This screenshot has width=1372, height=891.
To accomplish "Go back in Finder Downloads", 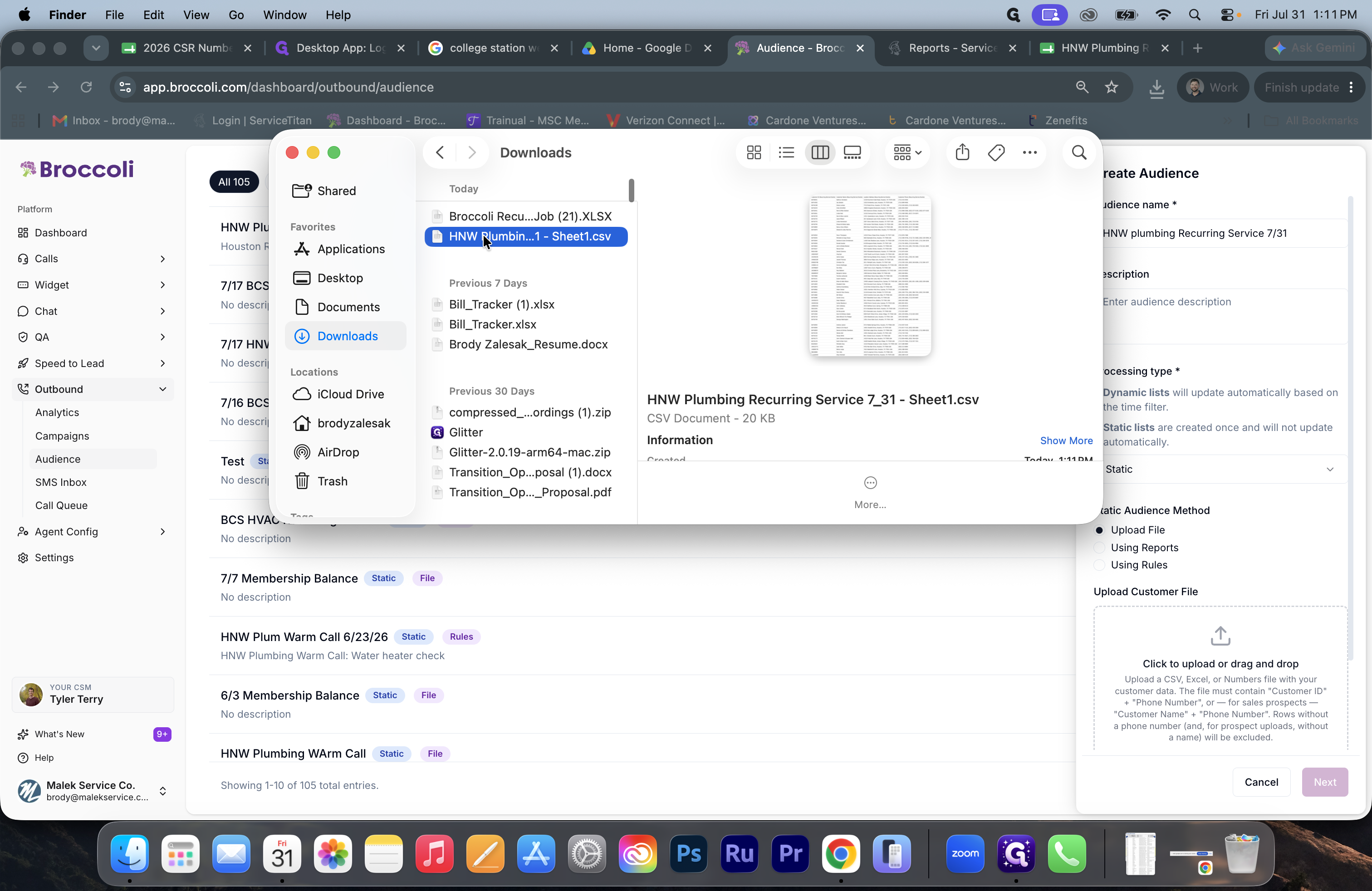I will click(440, 153).
